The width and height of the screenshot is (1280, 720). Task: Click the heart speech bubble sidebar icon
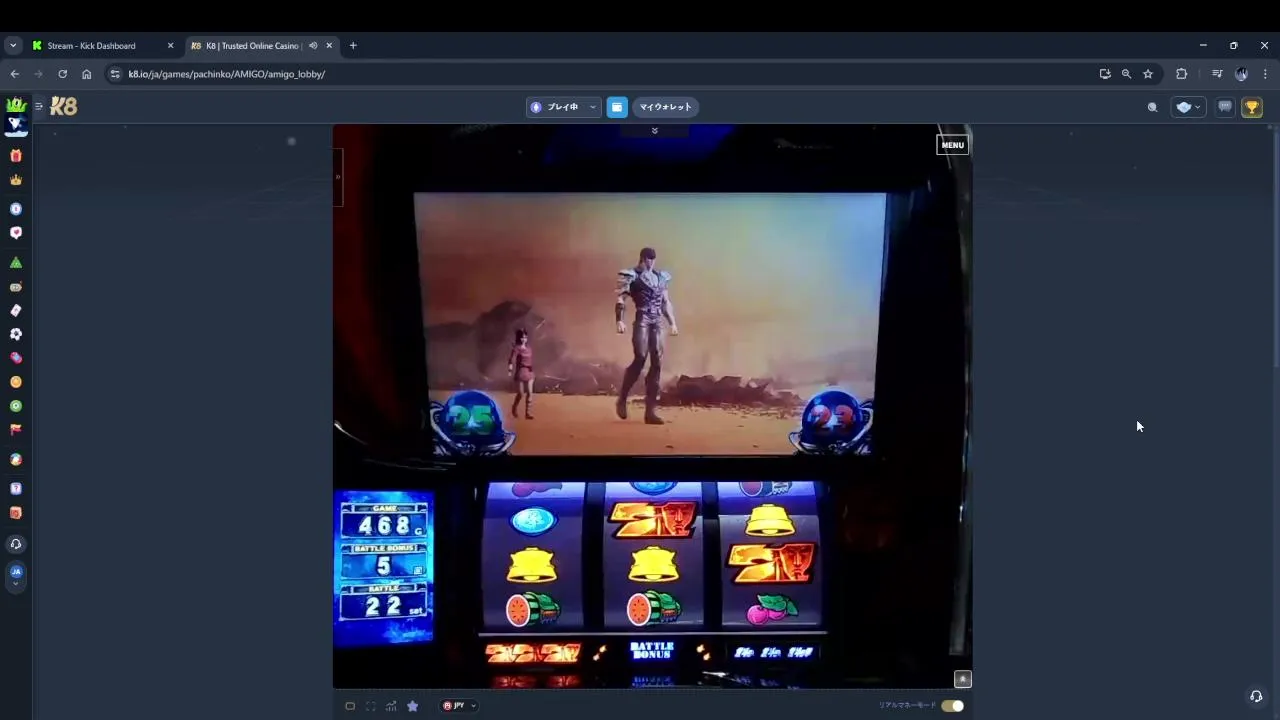click(x=16, y=233)
